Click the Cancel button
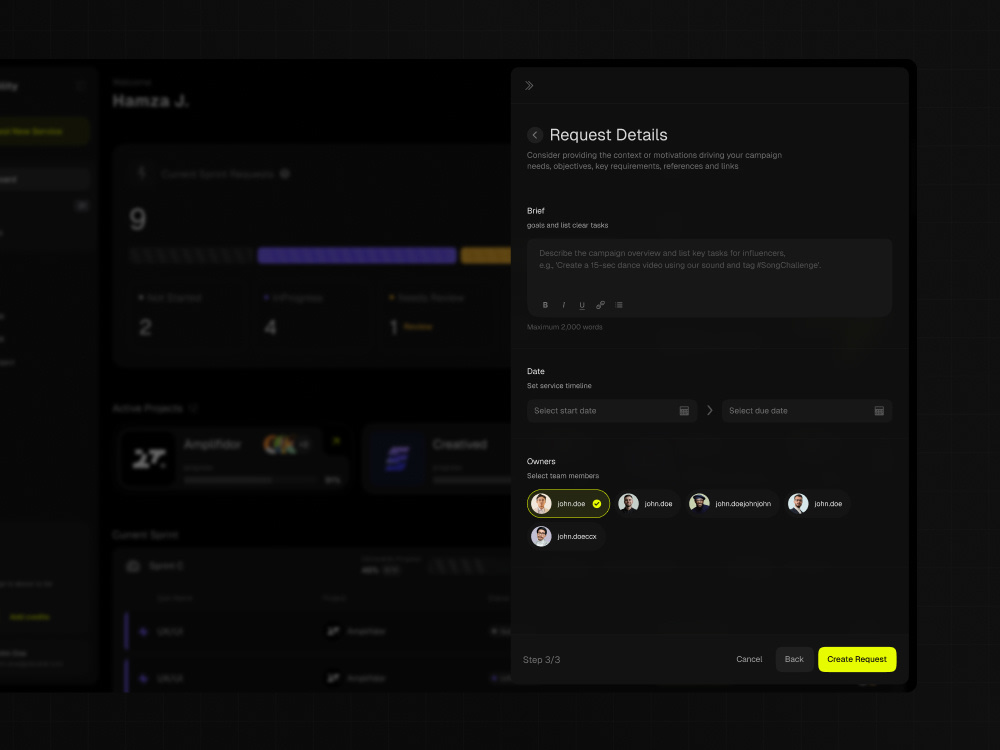This screenshot has width=1000, height=750. (x=749, y=659)
